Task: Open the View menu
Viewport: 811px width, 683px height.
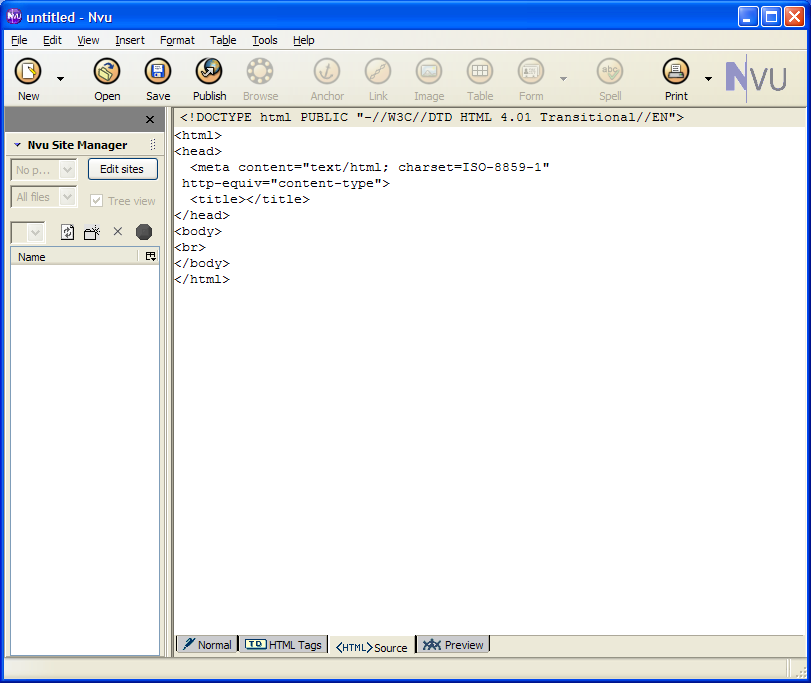Action: pos(88,40)
